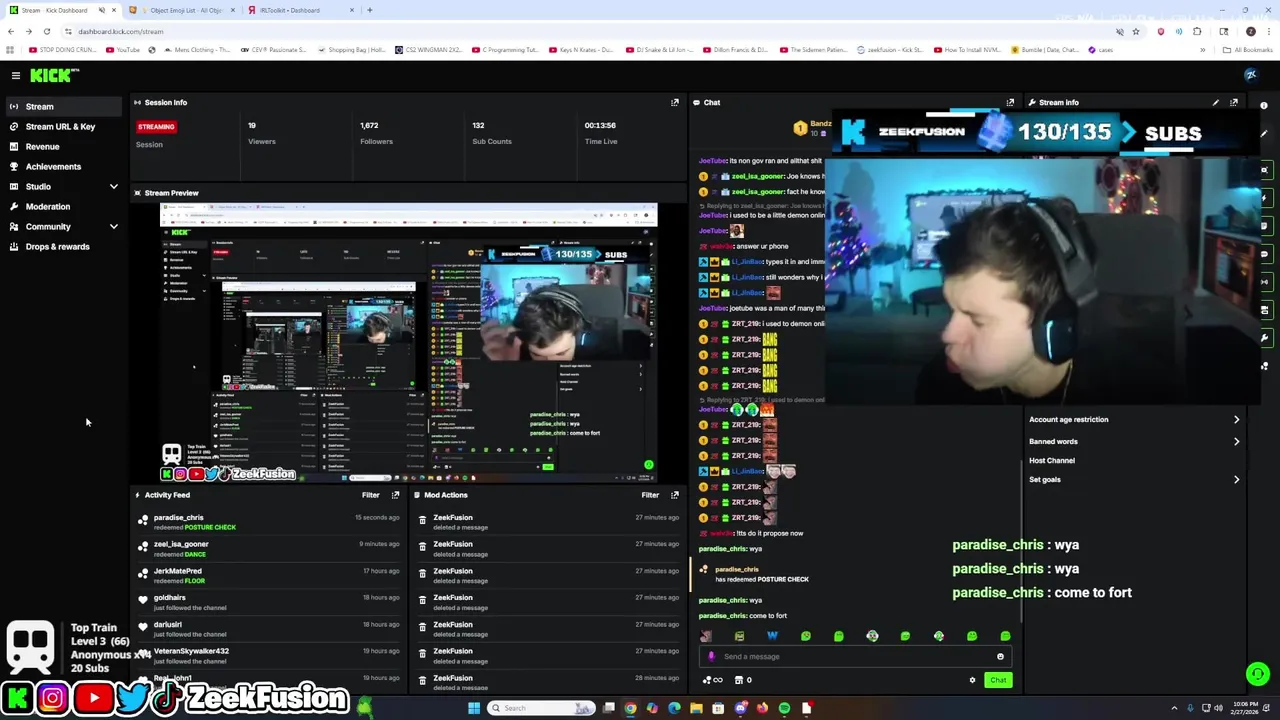Go back in the browser
Screen dimensions: 1280x720
pyautogui.click(x=10, y=32)
